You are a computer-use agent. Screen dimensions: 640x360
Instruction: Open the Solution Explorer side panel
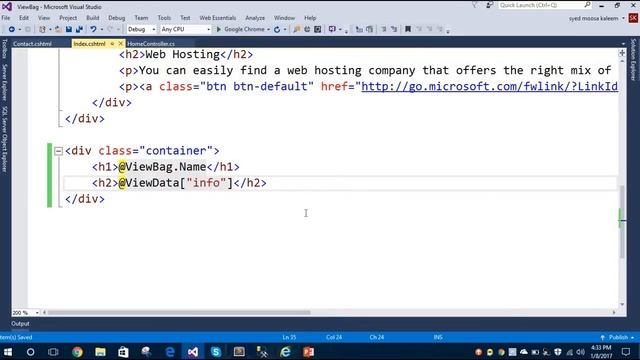(x=633, y=60)
